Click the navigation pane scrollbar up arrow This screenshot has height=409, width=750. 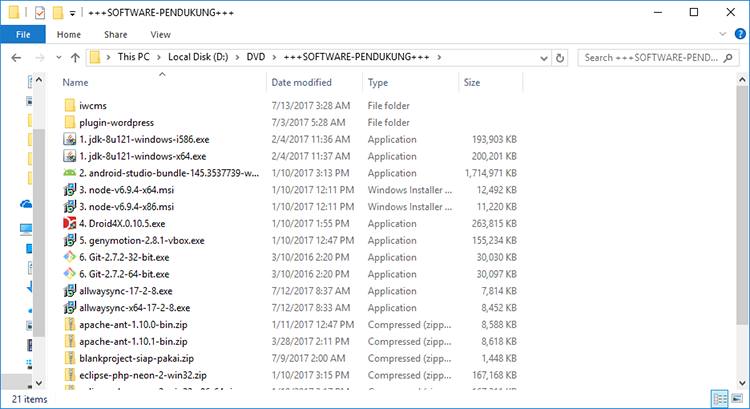(x=39, y=79)
